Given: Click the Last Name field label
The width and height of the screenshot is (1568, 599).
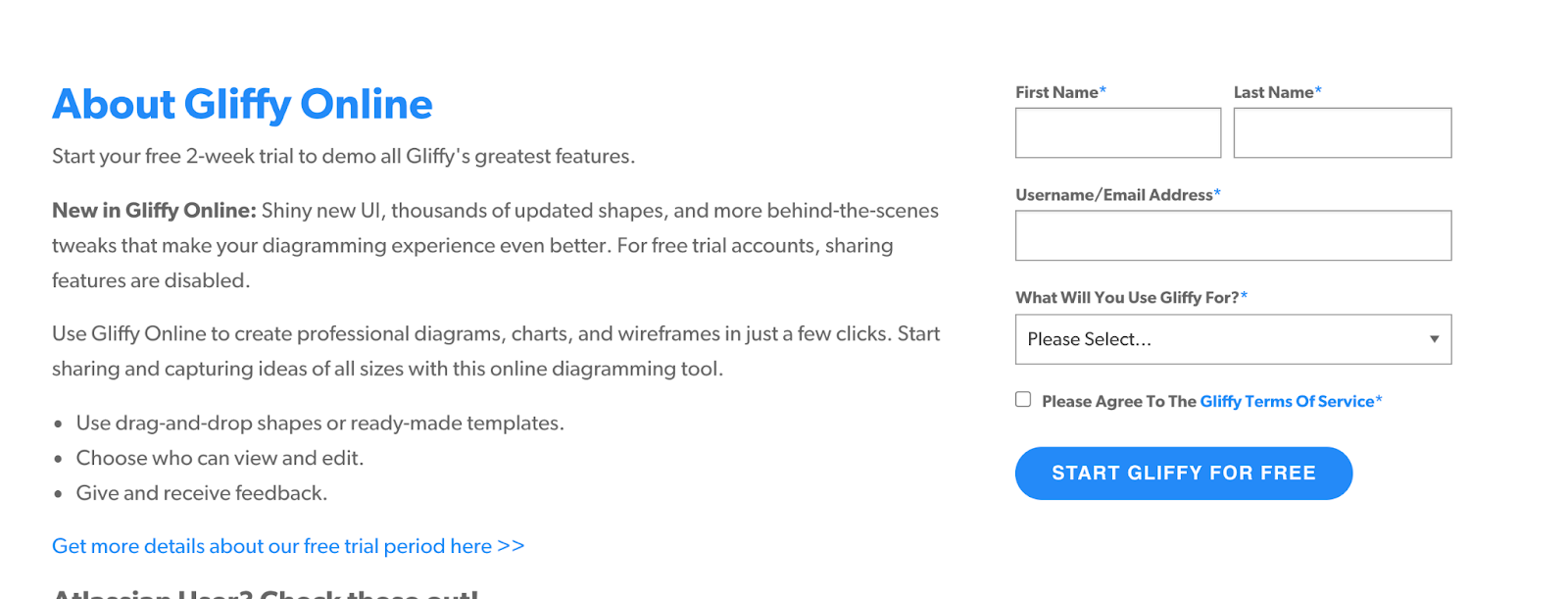Looking at the screenshot, I should [x=1273, y=92].
